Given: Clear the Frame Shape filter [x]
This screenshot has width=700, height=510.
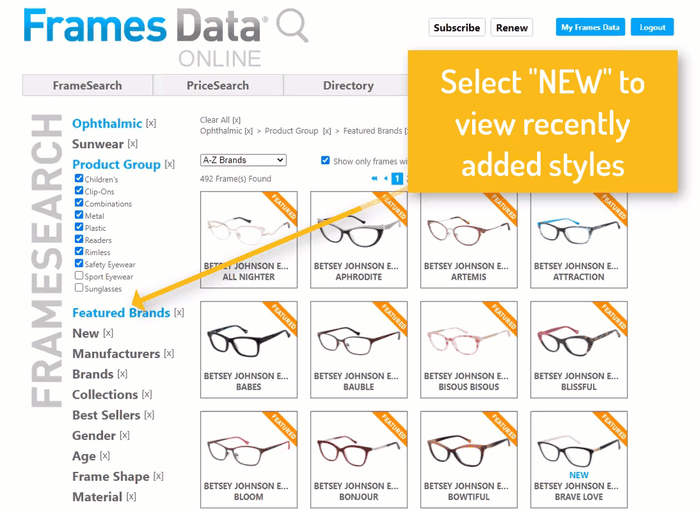Looking at the screenshot, I should click(x=158, y=477).
